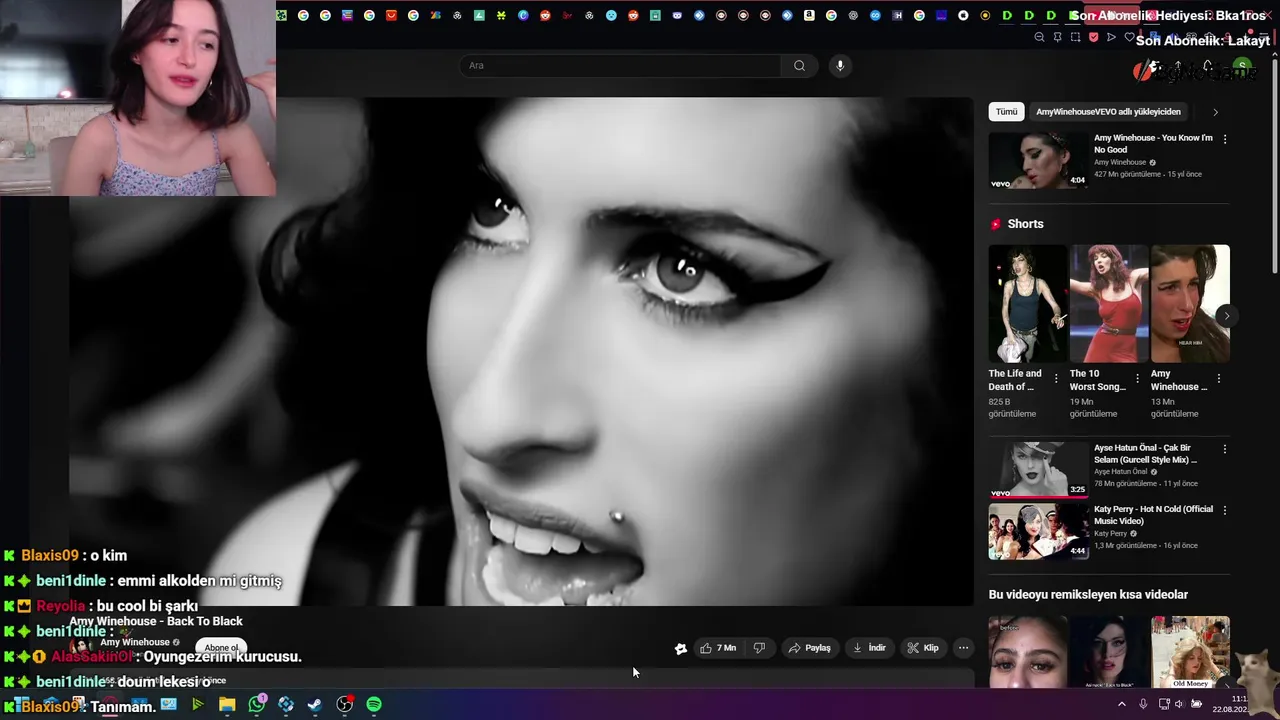Select the Tümü filter chip
This screenshot has height=720, width=1280.
[1006, 112]
